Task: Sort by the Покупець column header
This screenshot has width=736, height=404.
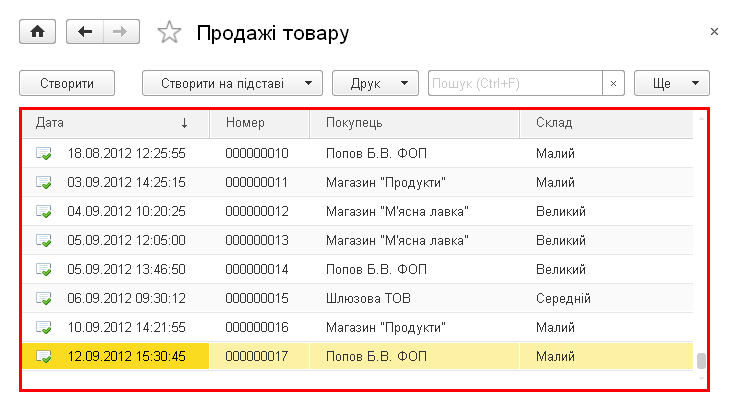Action: pos(414,123)
